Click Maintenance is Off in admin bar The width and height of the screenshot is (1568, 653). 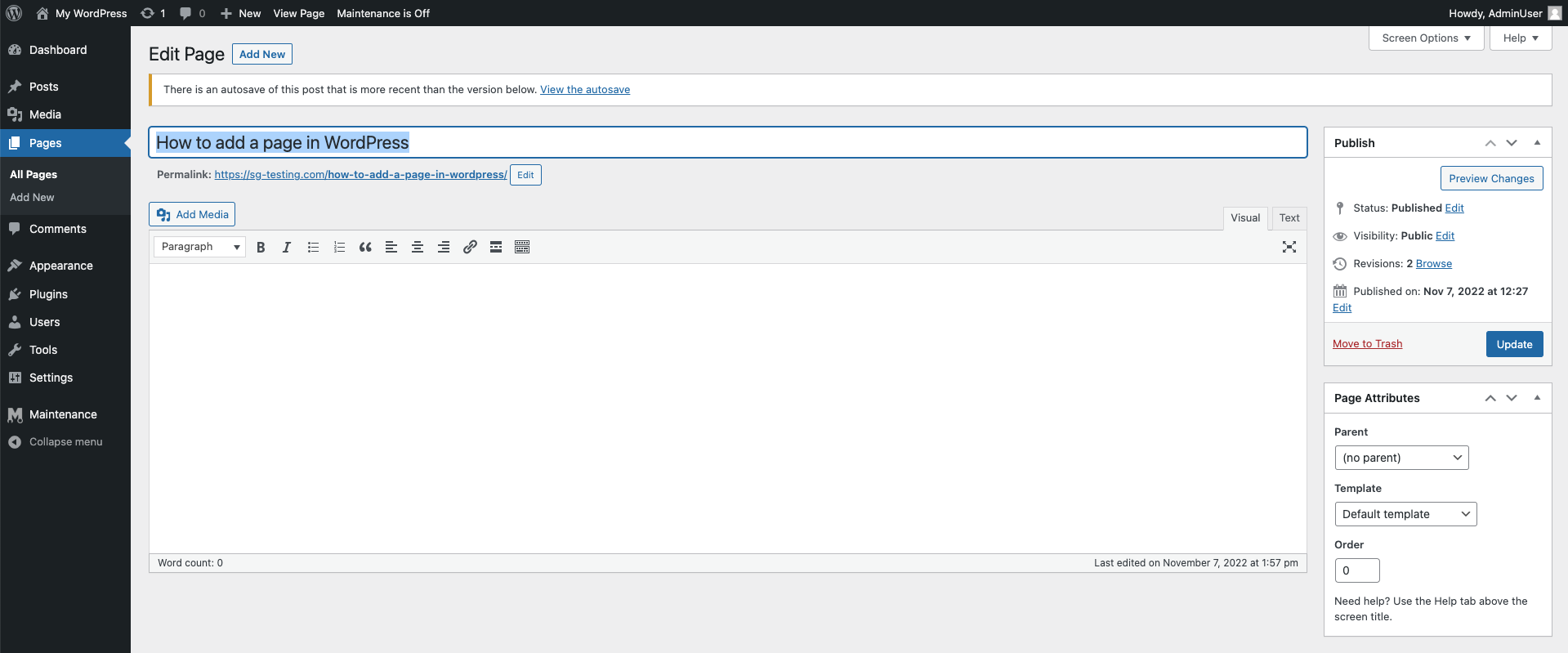tap(383, 13)
